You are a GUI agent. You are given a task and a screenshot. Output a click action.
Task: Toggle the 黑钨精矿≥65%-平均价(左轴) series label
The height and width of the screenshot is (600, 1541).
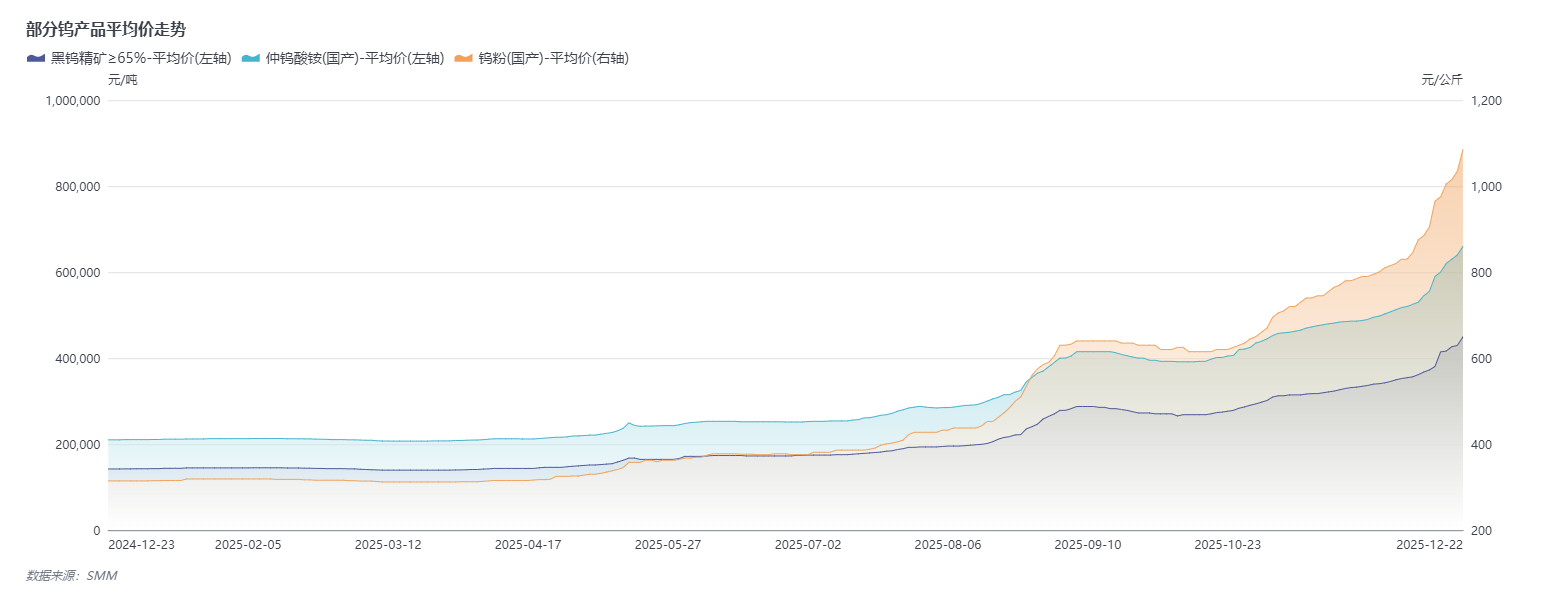(x=141, y=58)
